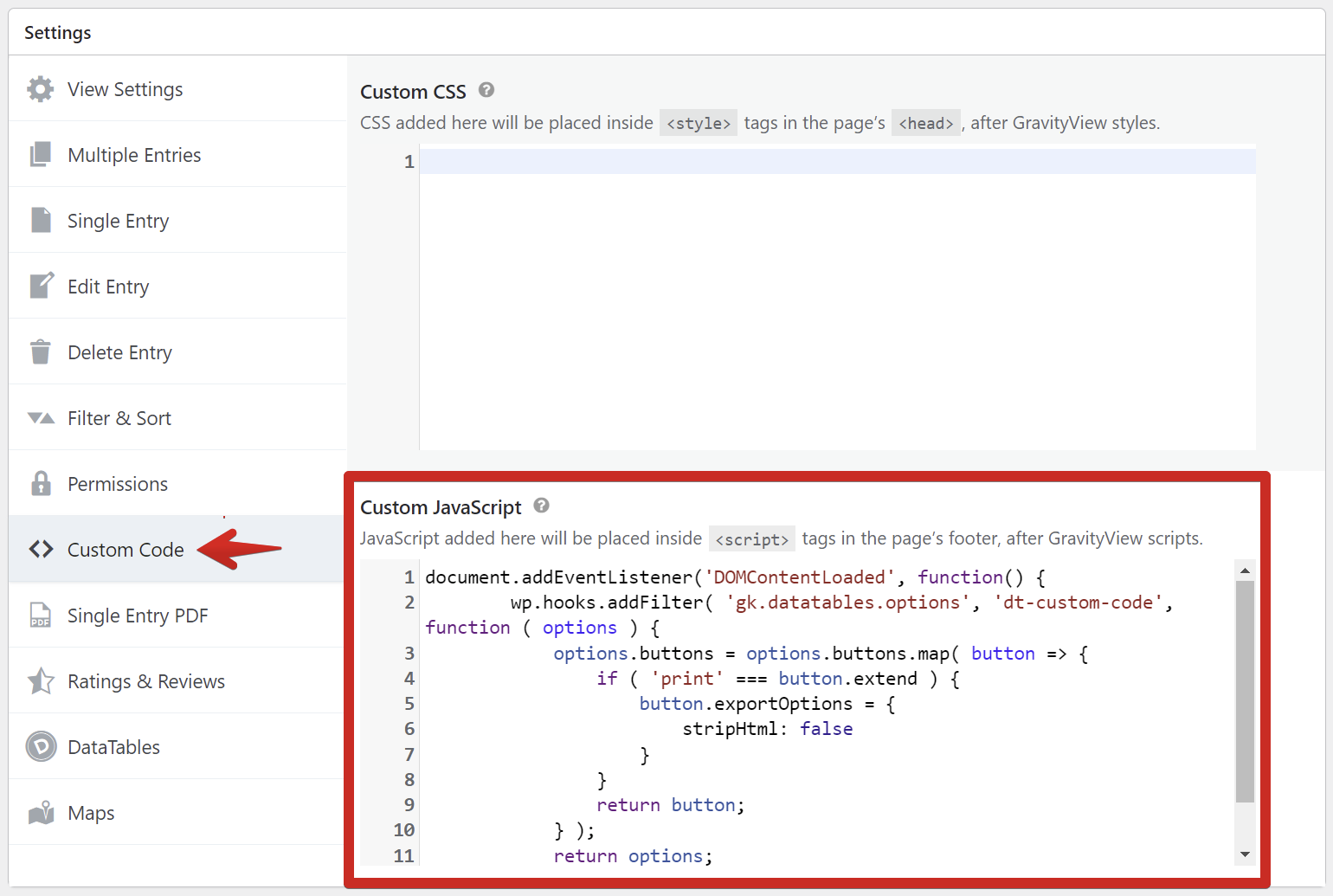Click the Delete Entry trash icon

[x=40, y=351]
